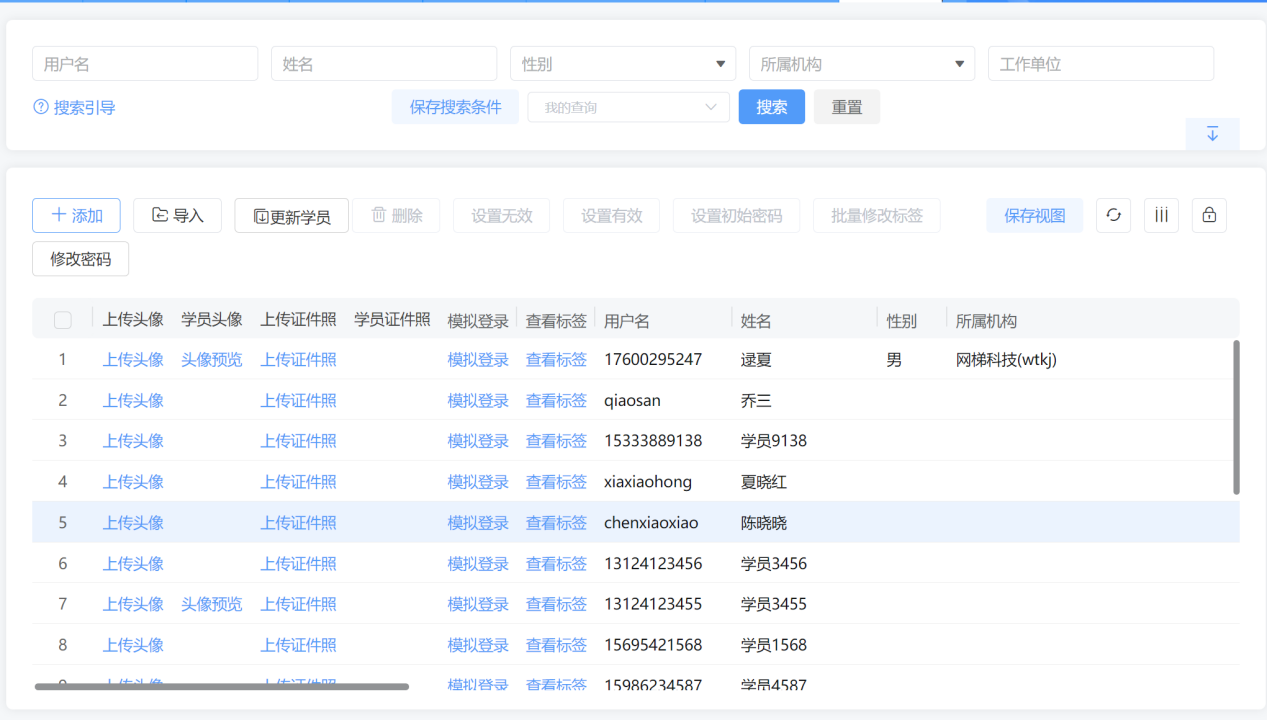1267x720 pixels.
Task: Click the question mark icon beside 搜索引导
Action: pos(41,107)
